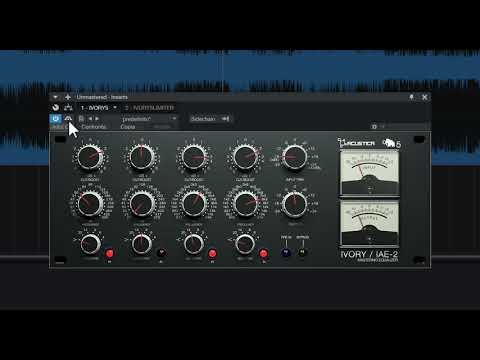Switch to the 1 - IVORY5 insert tab
This screenshot has width=480, height=360.
click(95, 108)
